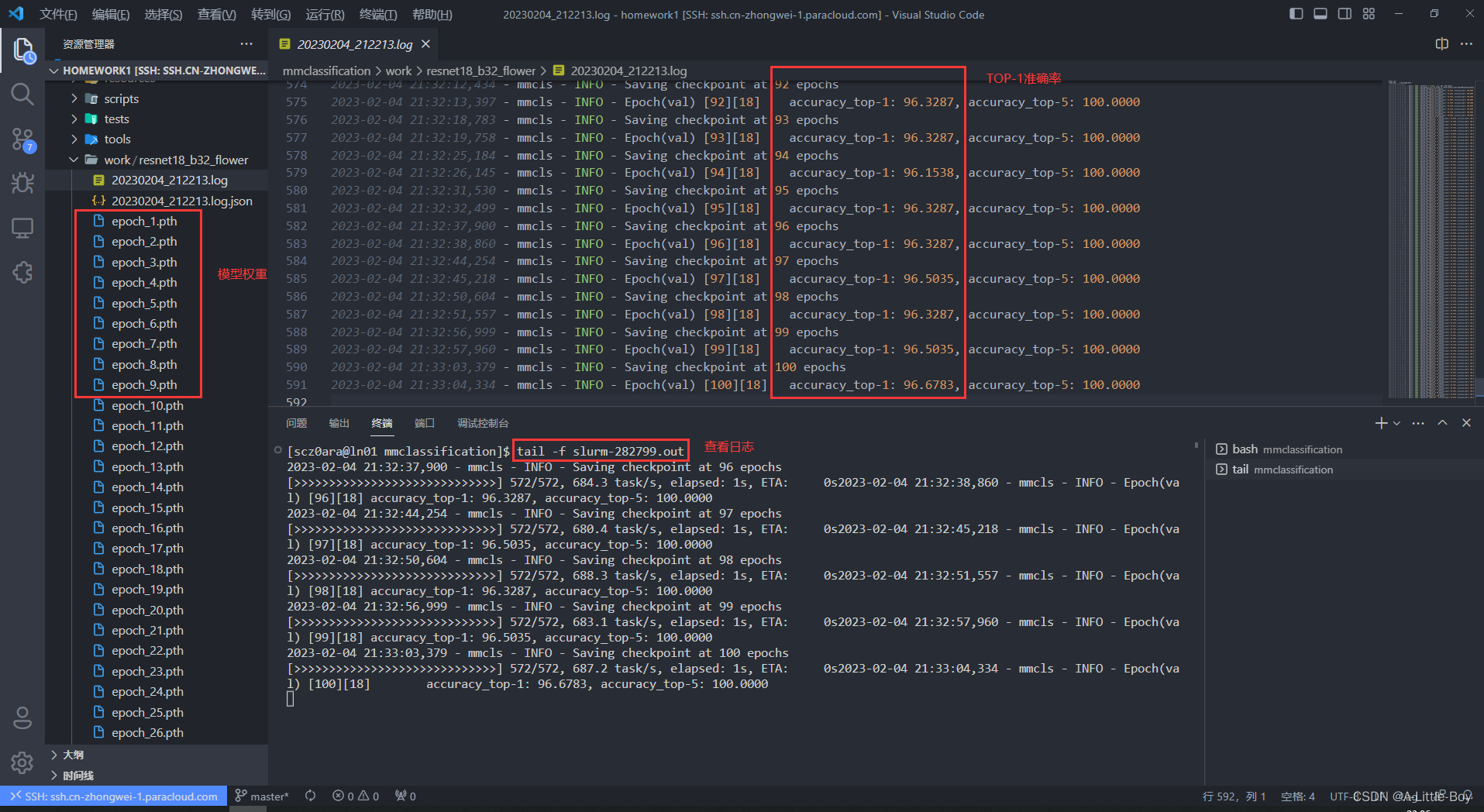The height and width of the screenshot is (812, 1484).
Task: Open the 编辑(E) menu
Action: tap(110, 15)
